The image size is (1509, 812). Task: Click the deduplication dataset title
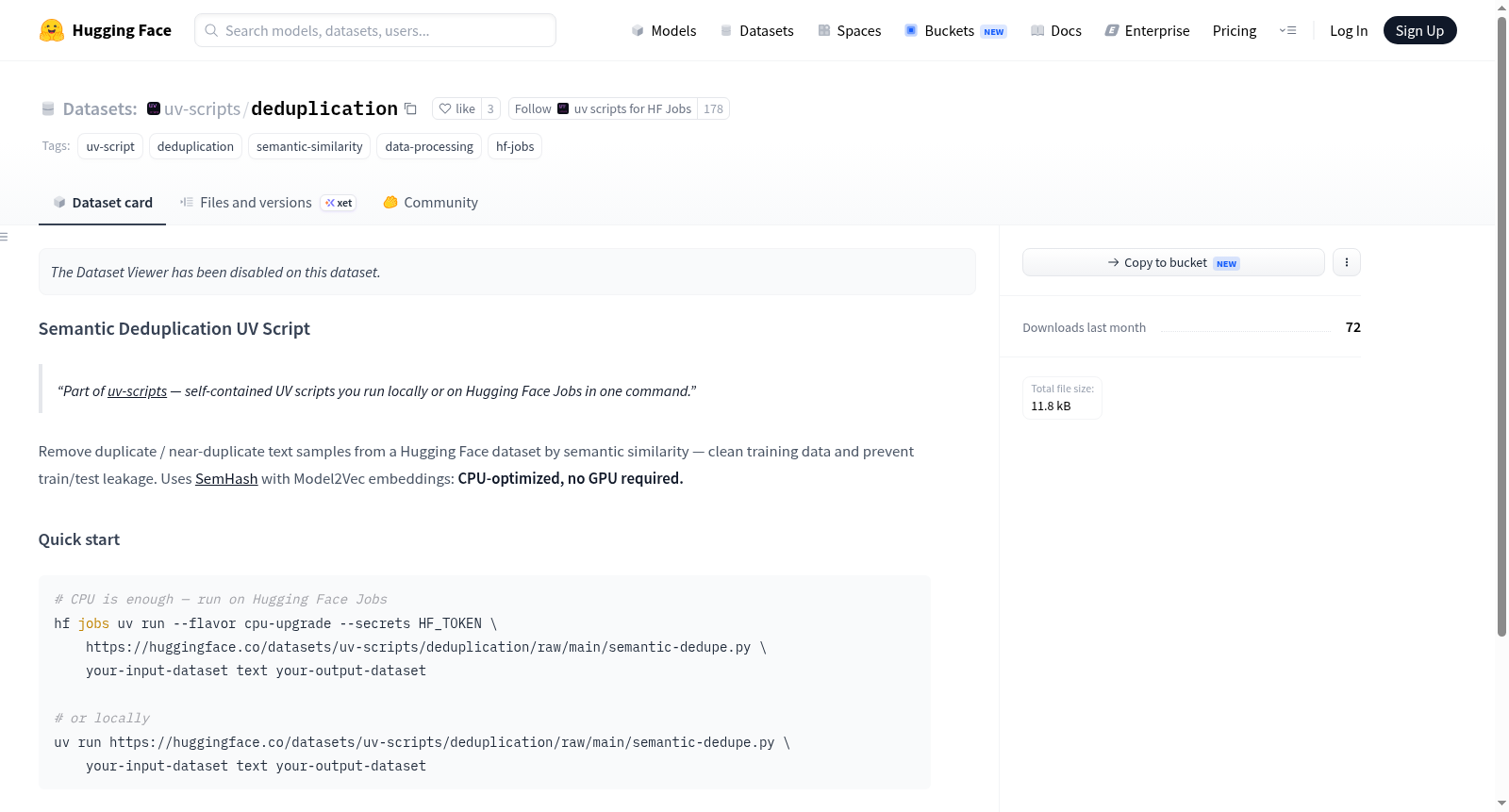click(324, 108)
